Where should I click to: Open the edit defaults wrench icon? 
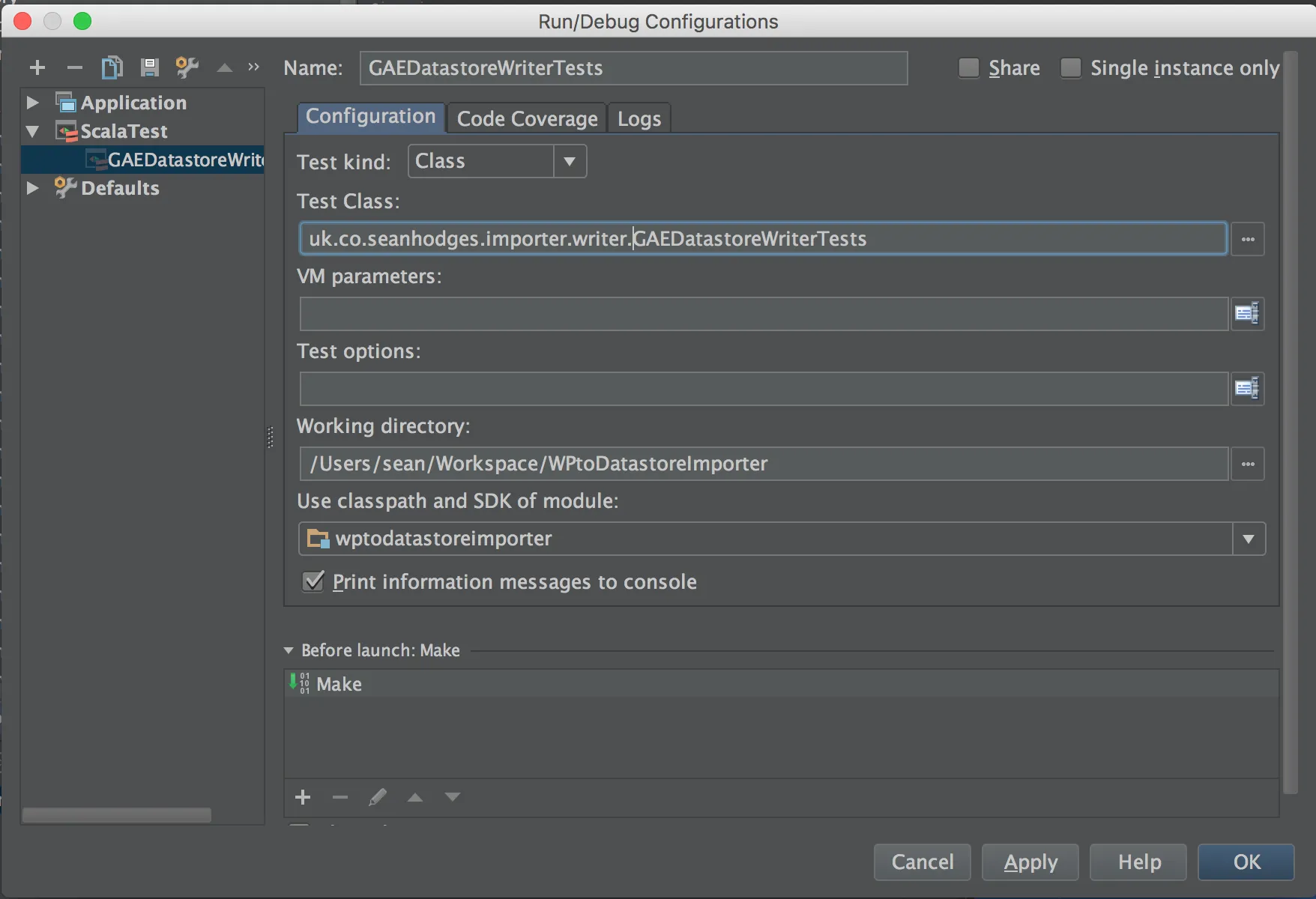[187, 68]
